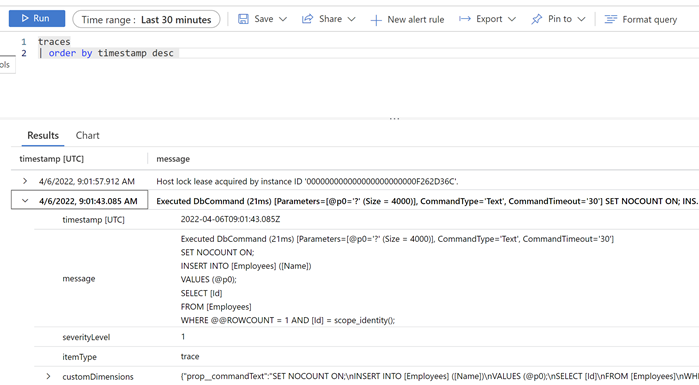699x385 pixels.
Task: Click the severityLevel value 1
Action: pos(183,337)
